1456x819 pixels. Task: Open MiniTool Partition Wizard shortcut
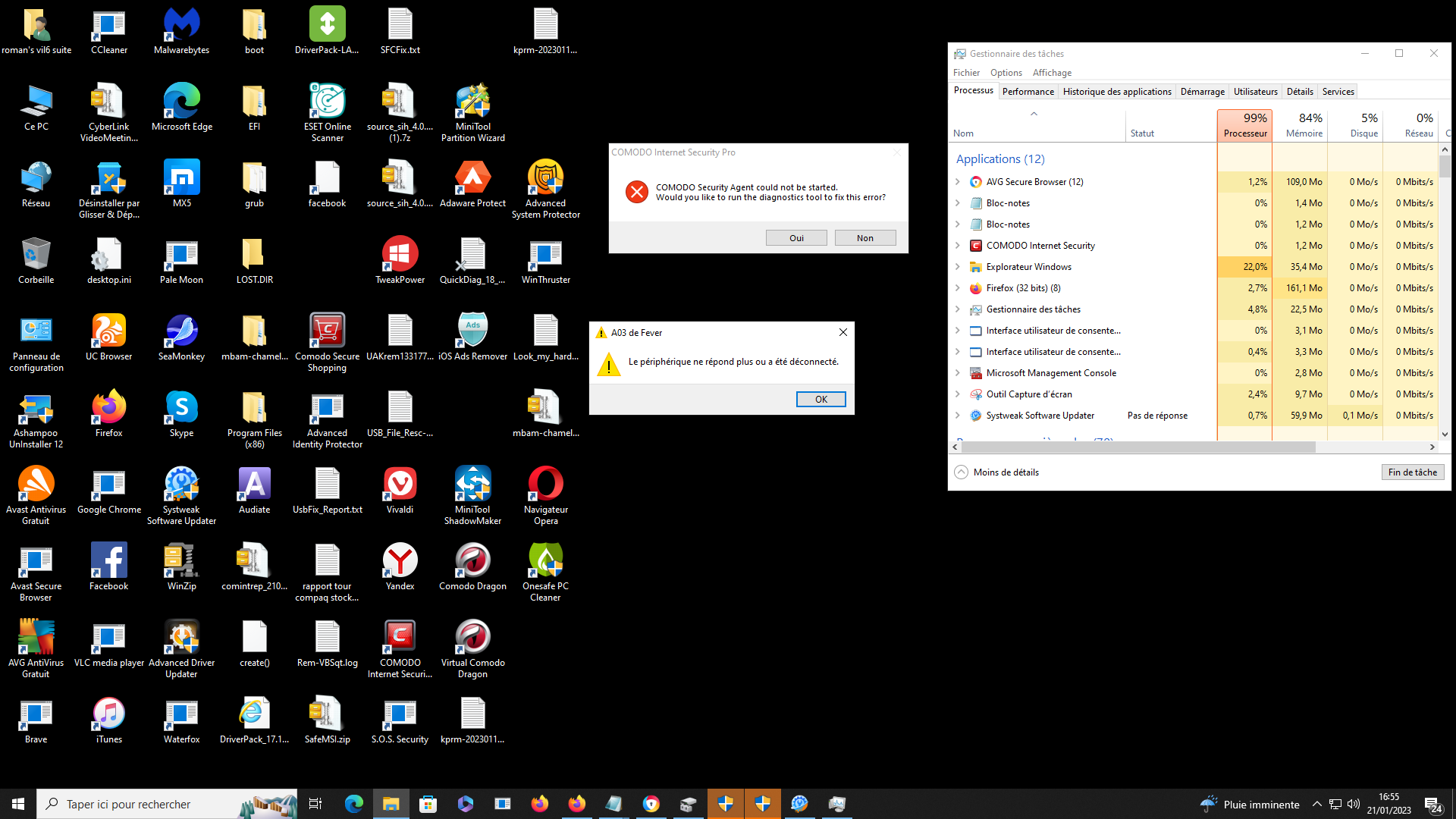(472, 113)
